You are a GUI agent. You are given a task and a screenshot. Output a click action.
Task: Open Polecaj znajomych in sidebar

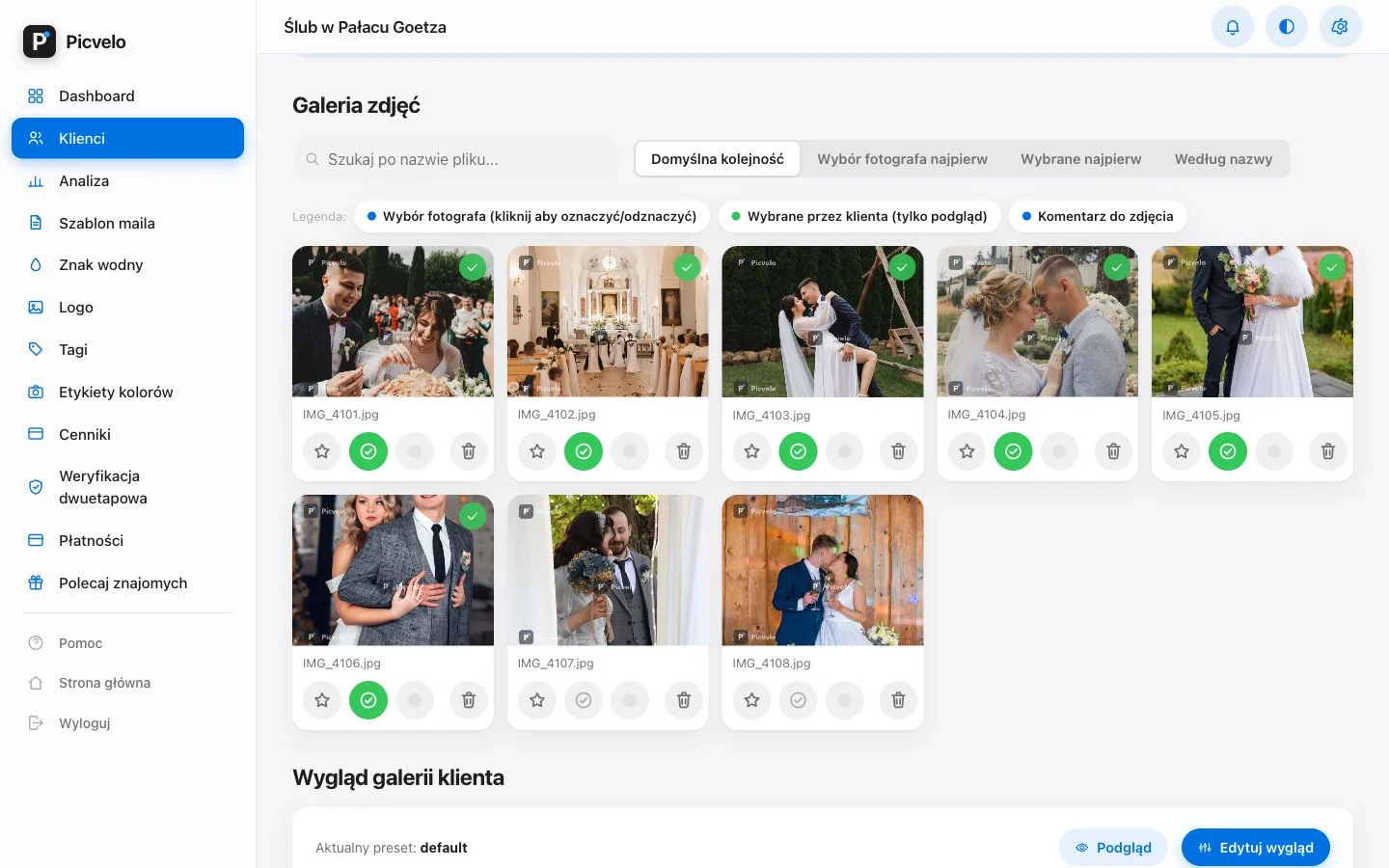[127, 583]
